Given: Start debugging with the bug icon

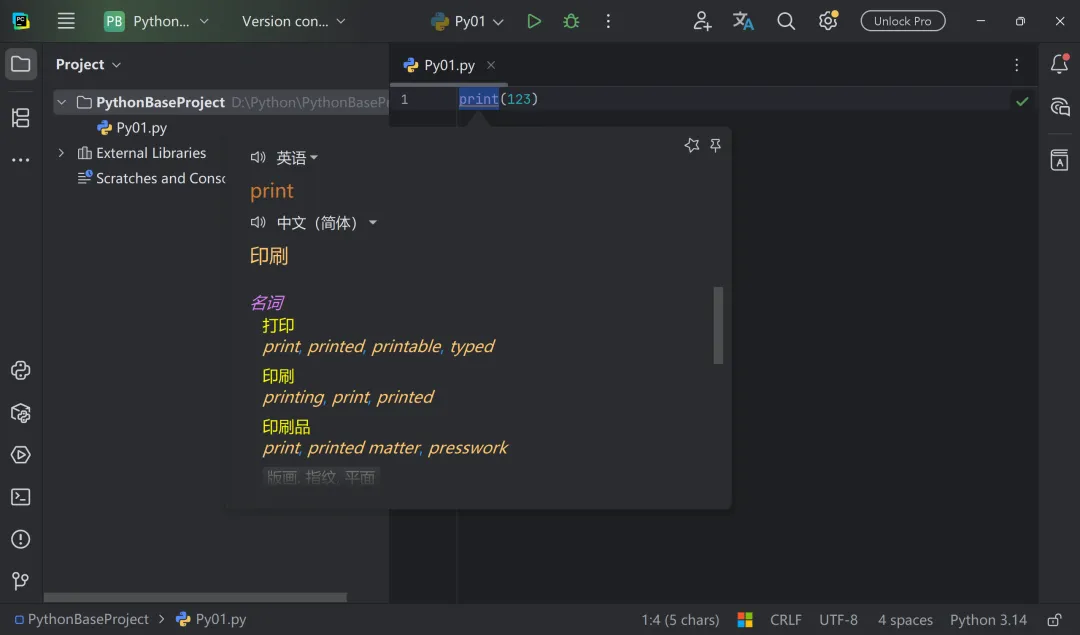Looking at the screenshot, I should point(571,21).
